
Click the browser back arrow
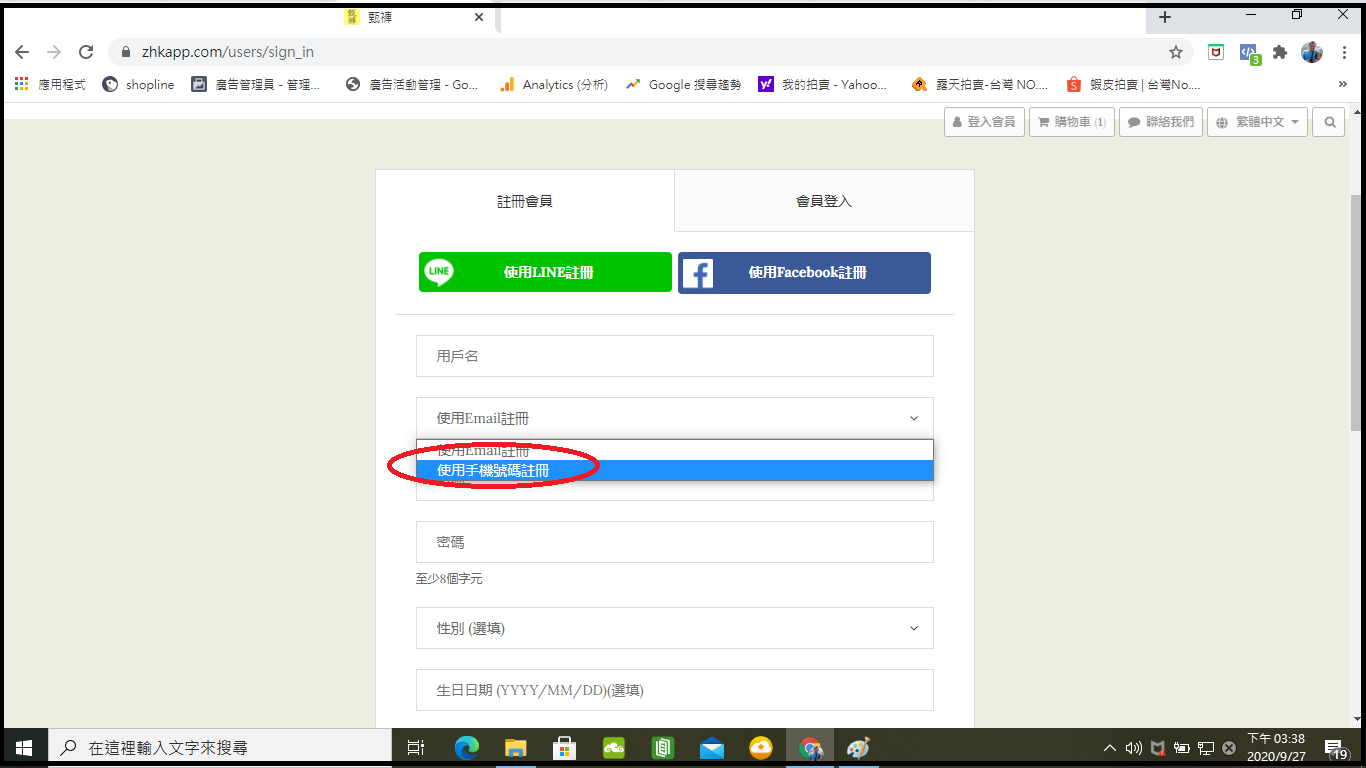click(22, 52)
